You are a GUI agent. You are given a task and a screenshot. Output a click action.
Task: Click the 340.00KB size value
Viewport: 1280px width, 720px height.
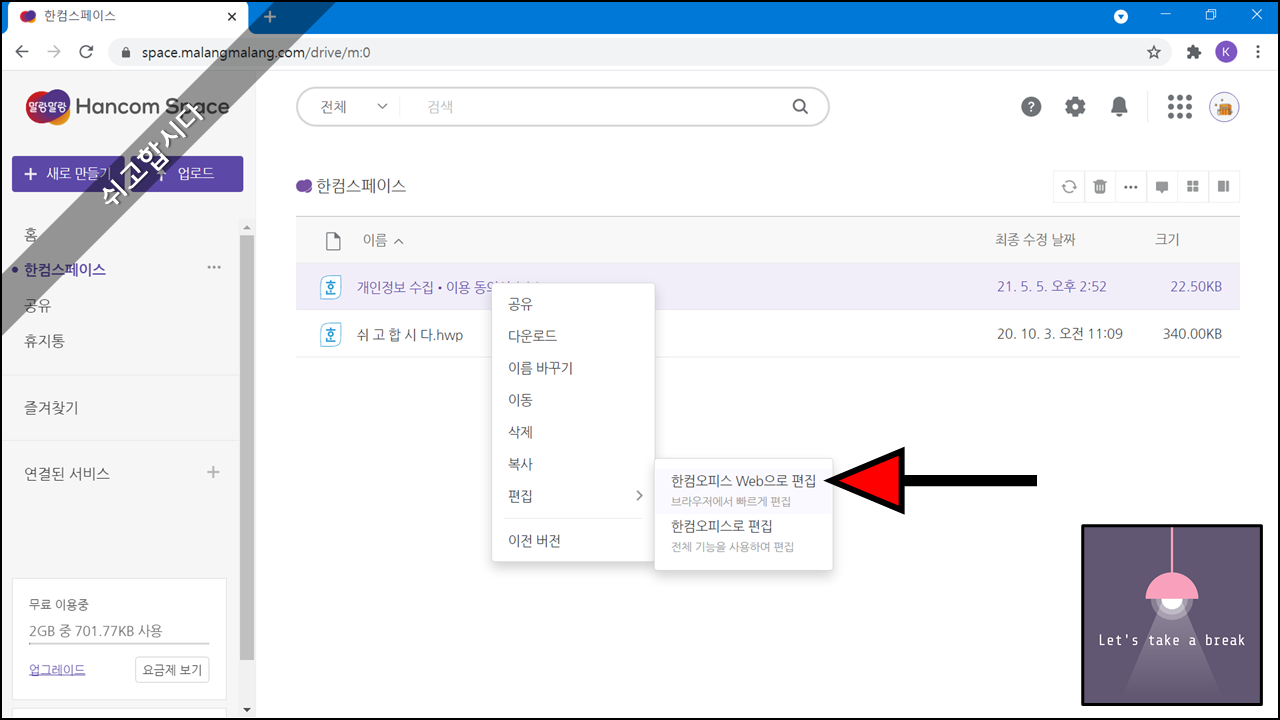(x=1192, y=334)
